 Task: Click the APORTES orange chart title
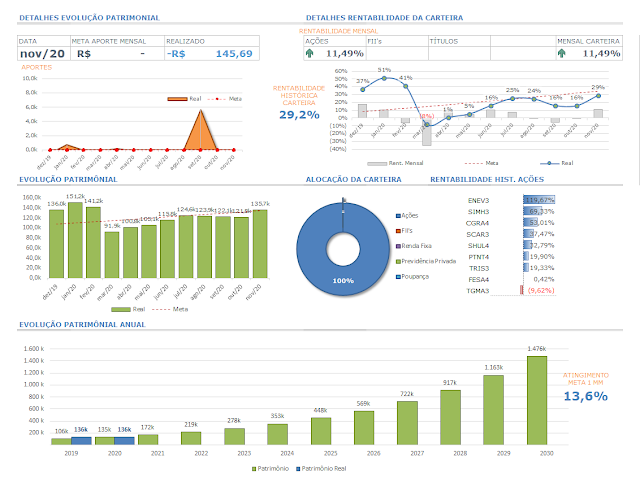37,67
